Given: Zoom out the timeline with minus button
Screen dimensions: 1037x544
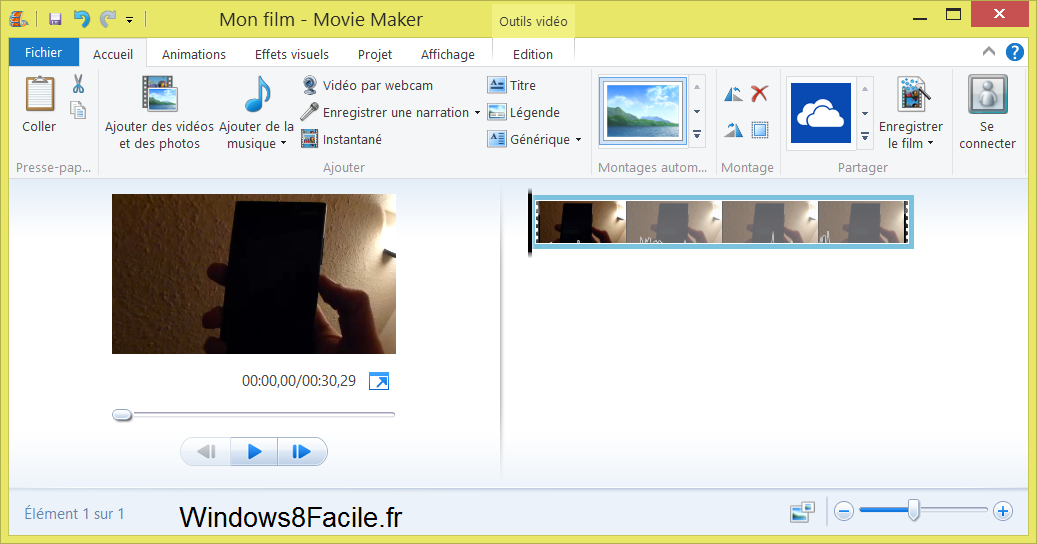Looking at the screenshot, I should pos(844,511).
